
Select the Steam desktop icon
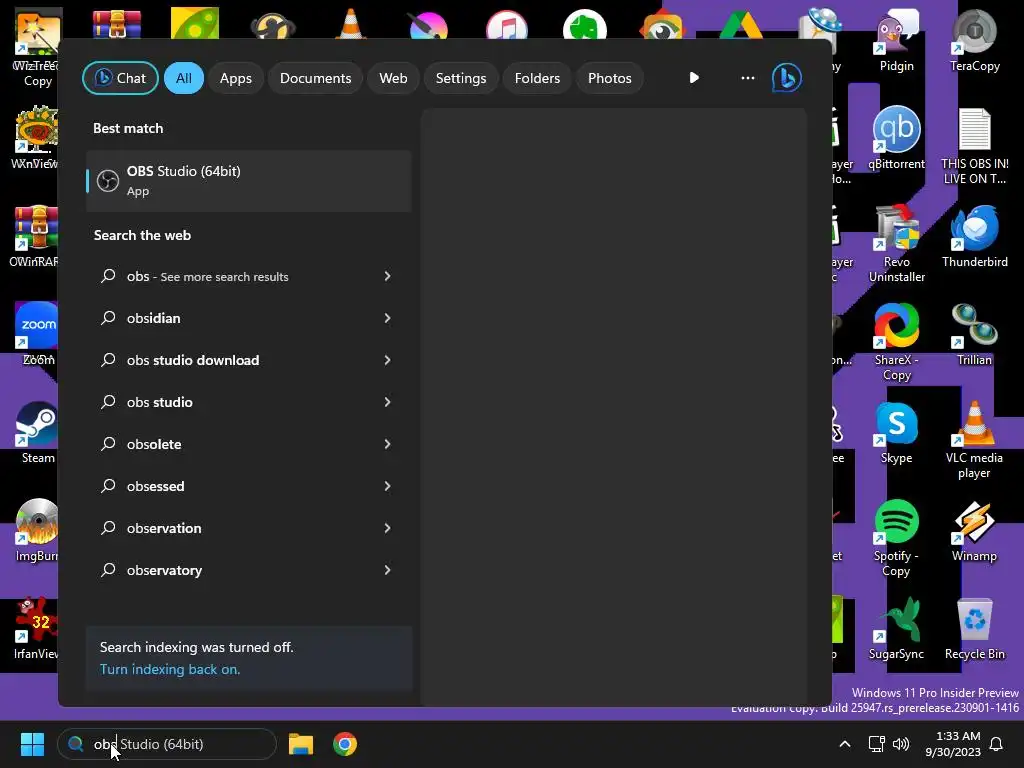click(37, 432)
